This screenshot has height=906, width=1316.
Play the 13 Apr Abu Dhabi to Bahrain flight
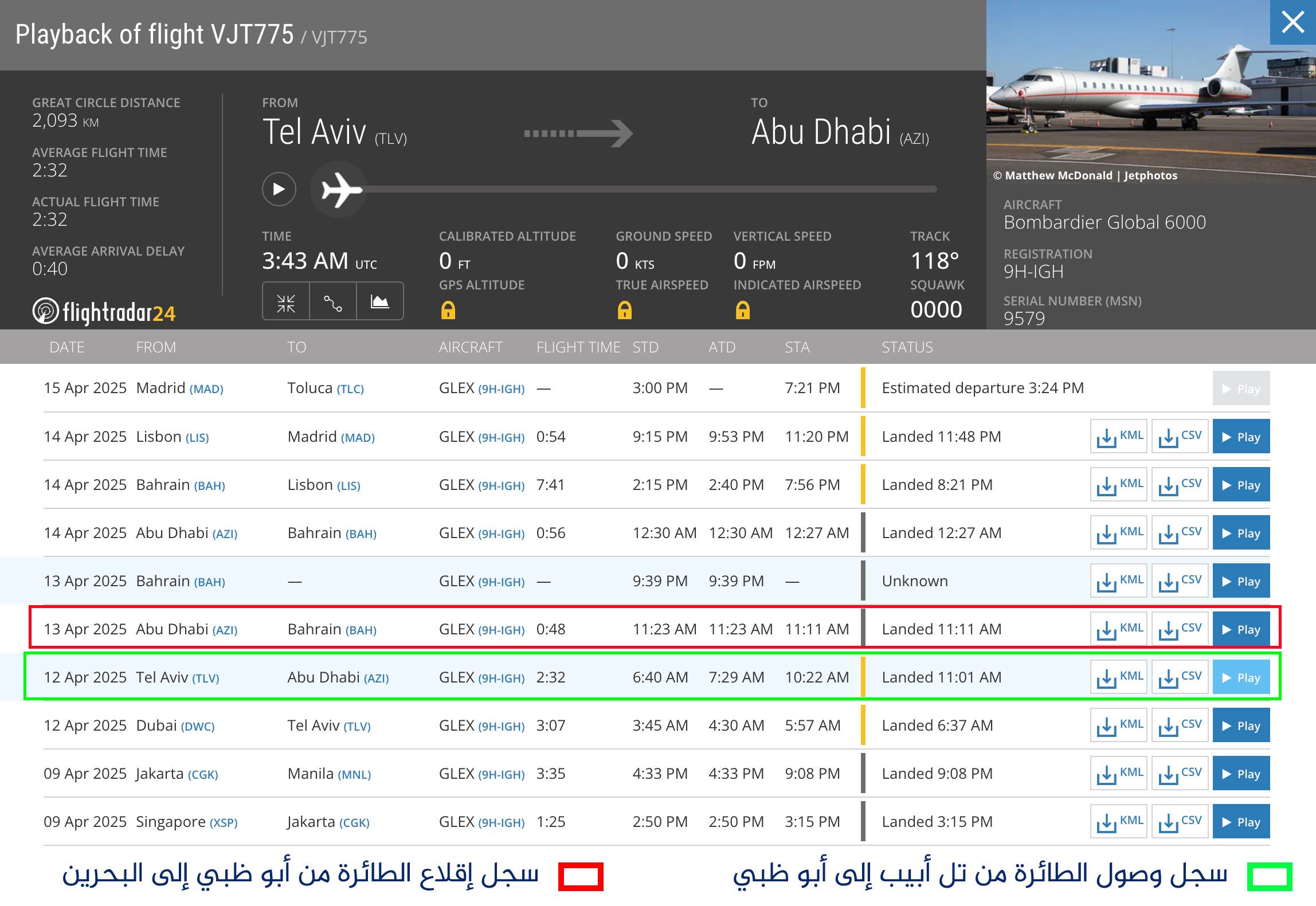click(x=1241, y=629)
